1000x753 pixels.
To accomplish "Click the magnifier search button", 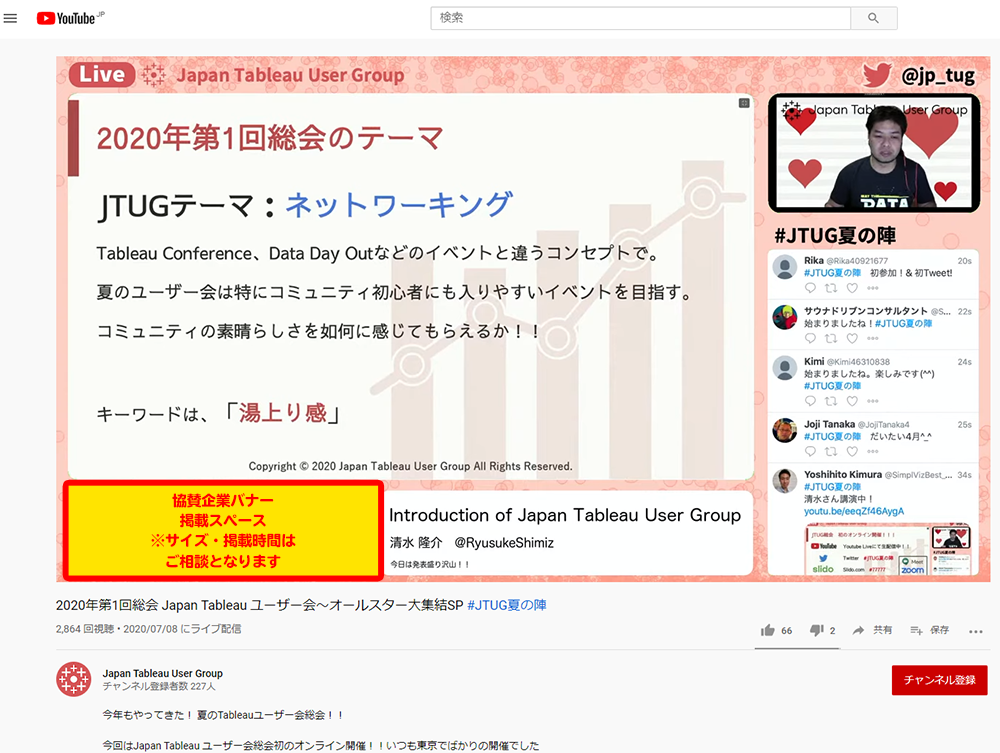I will point(874,18).
